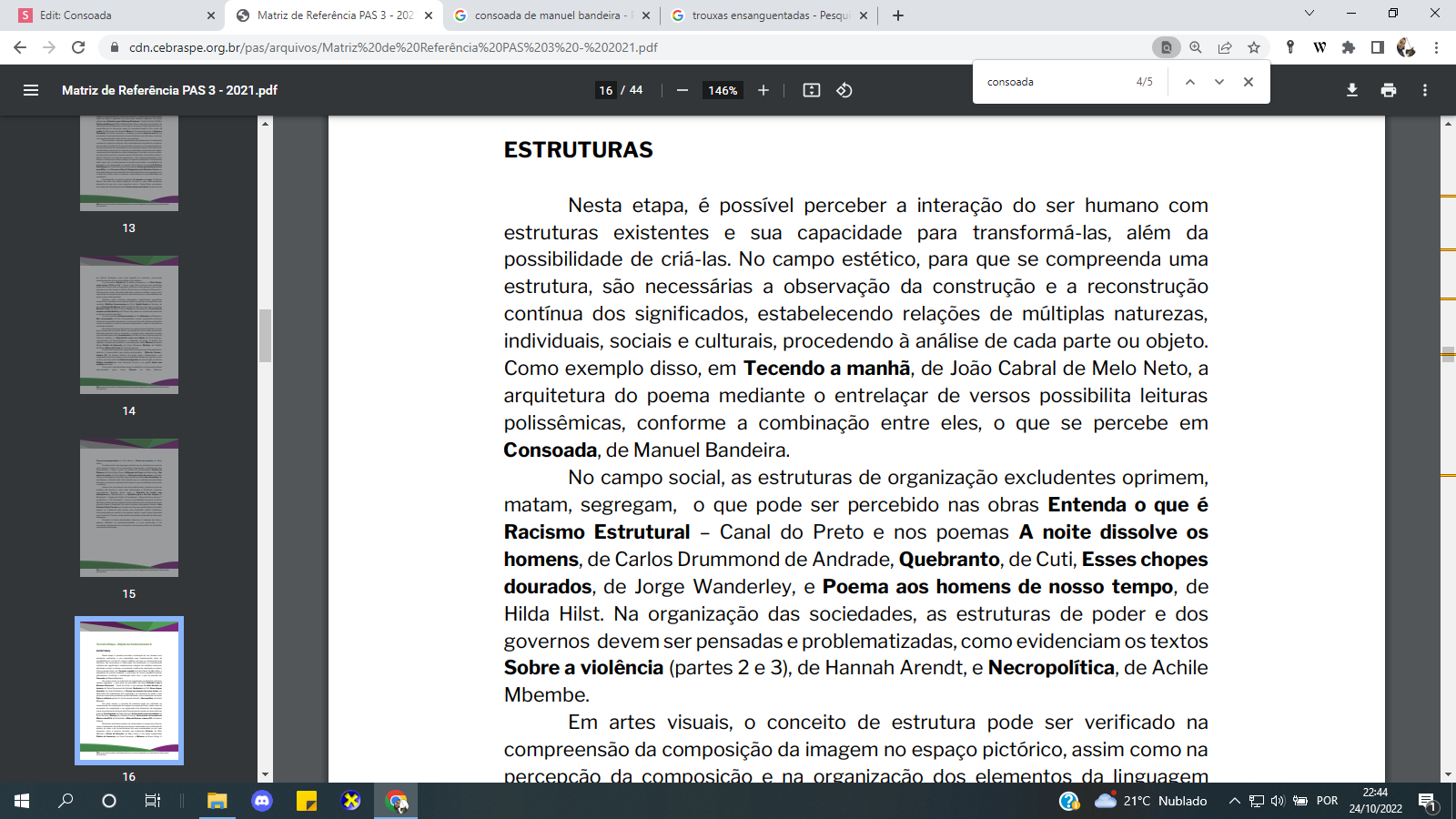Click the page number field showing 16

click(x=606, y=90)
